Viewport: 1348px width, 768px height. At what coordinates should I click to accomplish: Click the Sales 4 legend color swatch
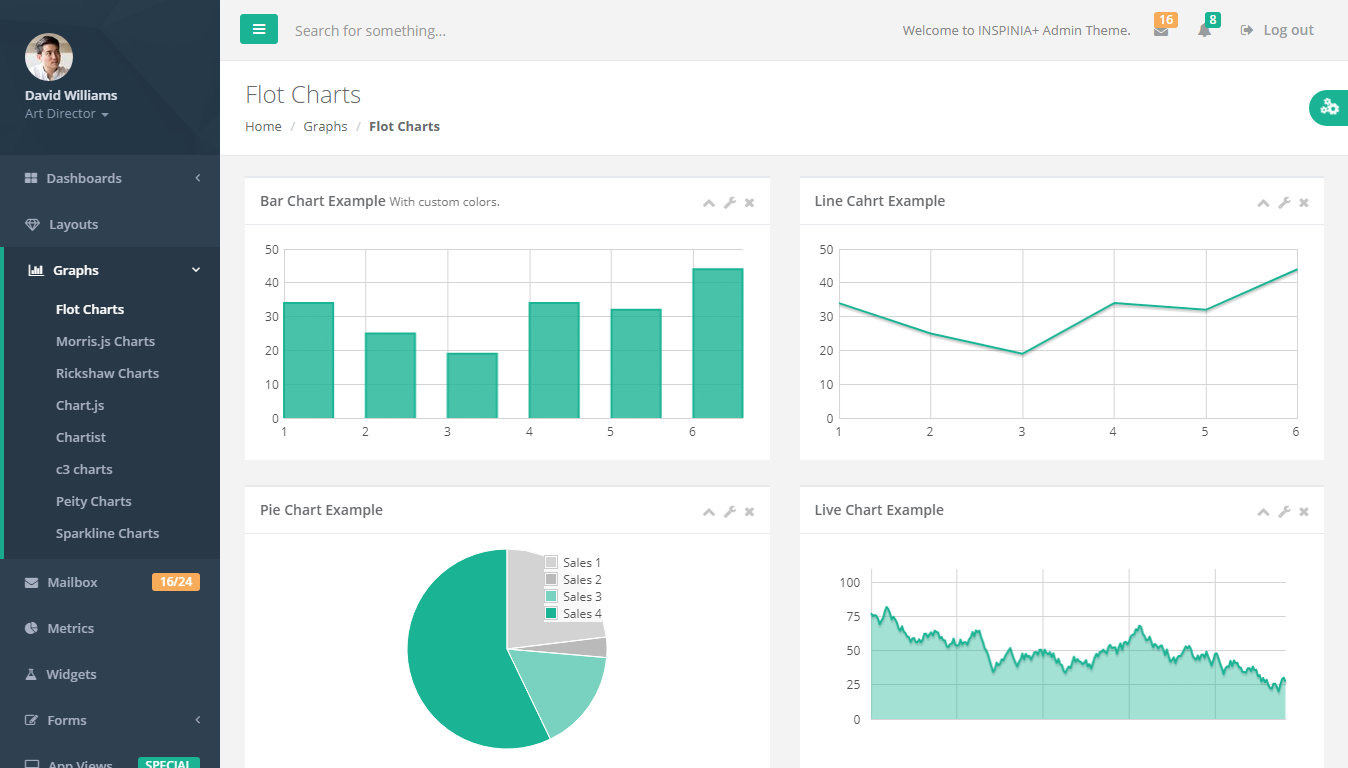551,613
